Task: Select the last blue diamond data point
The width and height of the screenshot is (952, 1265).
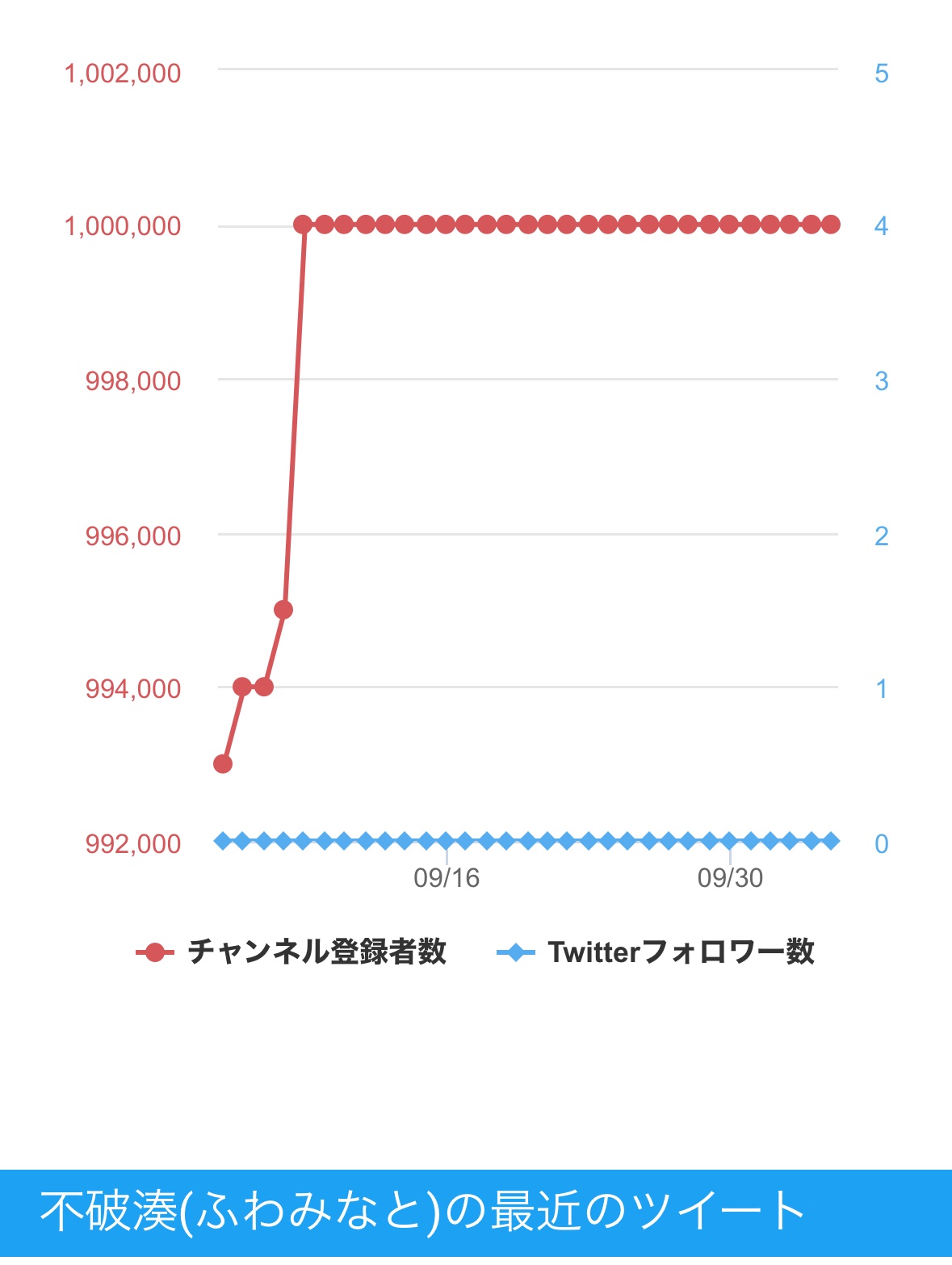Action: pos(831,841)
